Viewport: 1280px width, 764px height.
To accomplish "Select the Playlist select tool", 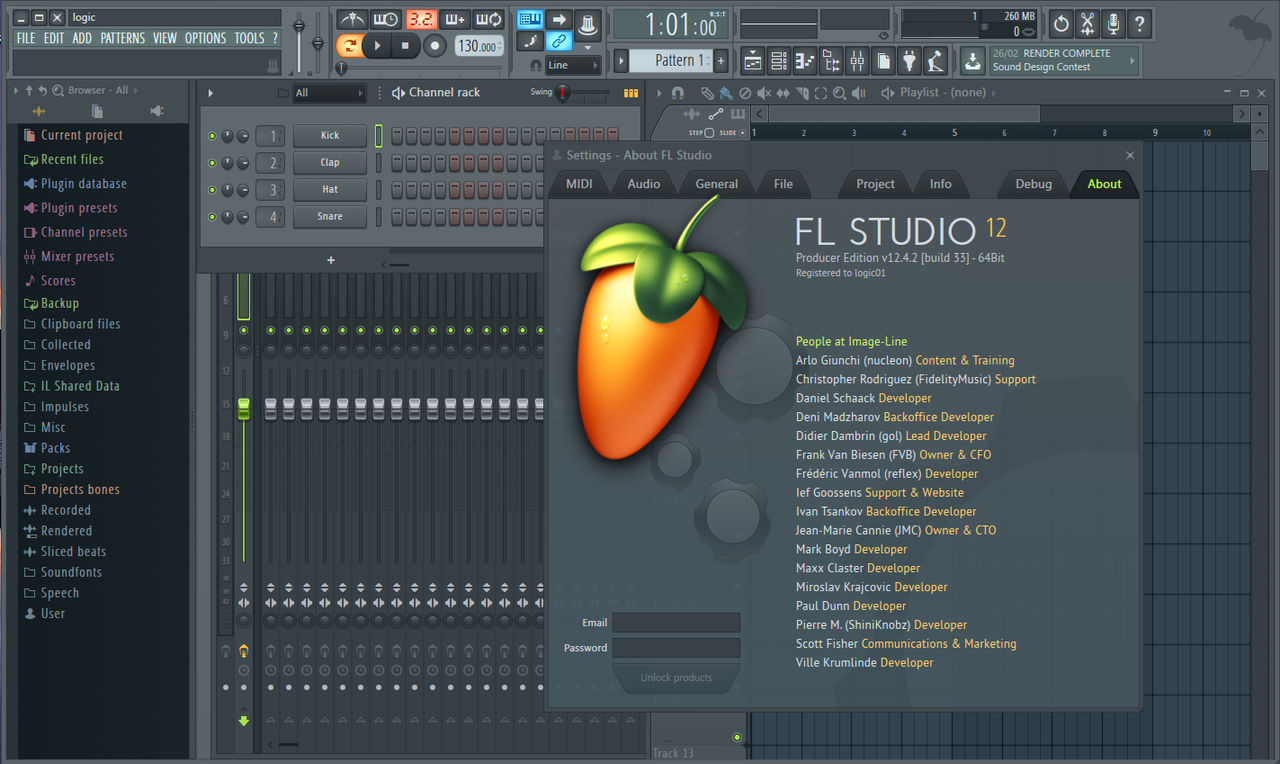I will point(820,93).
